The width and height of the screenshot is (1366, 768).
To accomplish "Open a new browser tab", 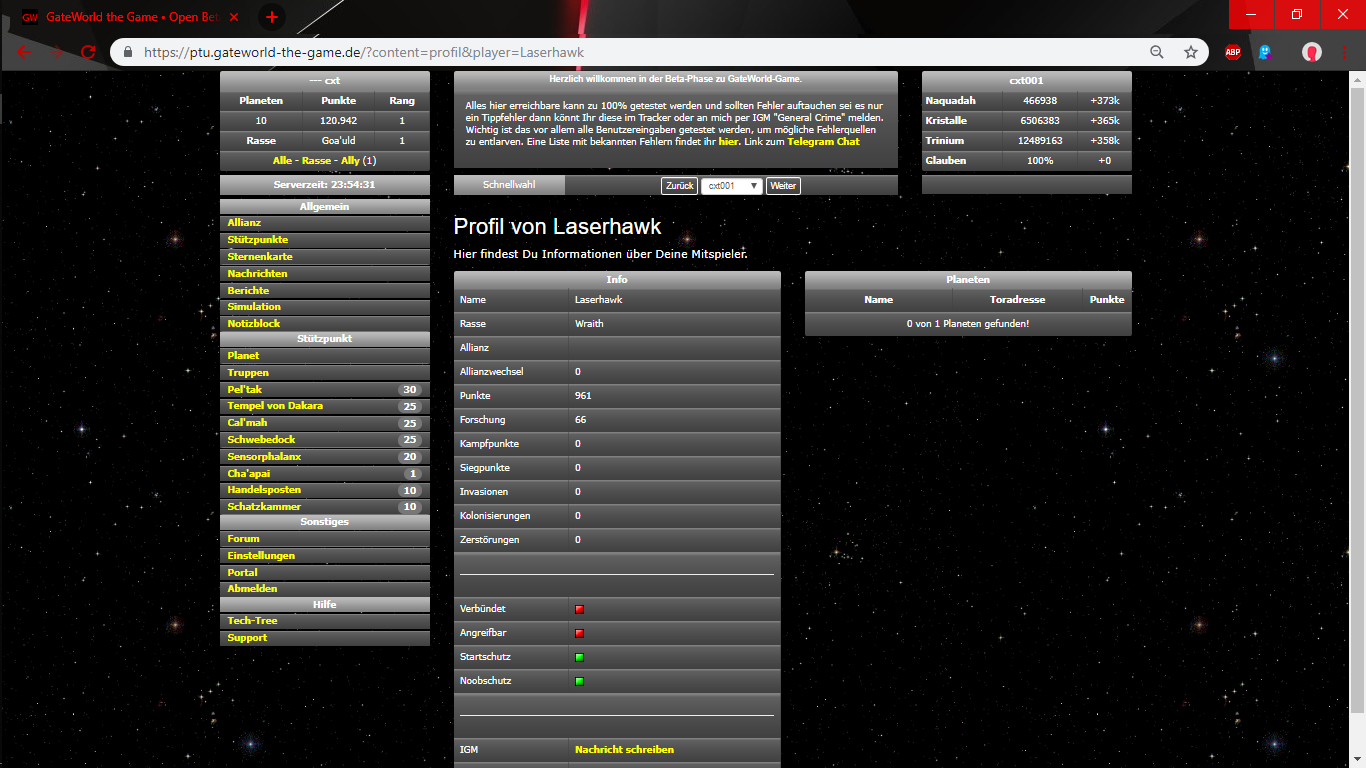I will click(272, 17).
